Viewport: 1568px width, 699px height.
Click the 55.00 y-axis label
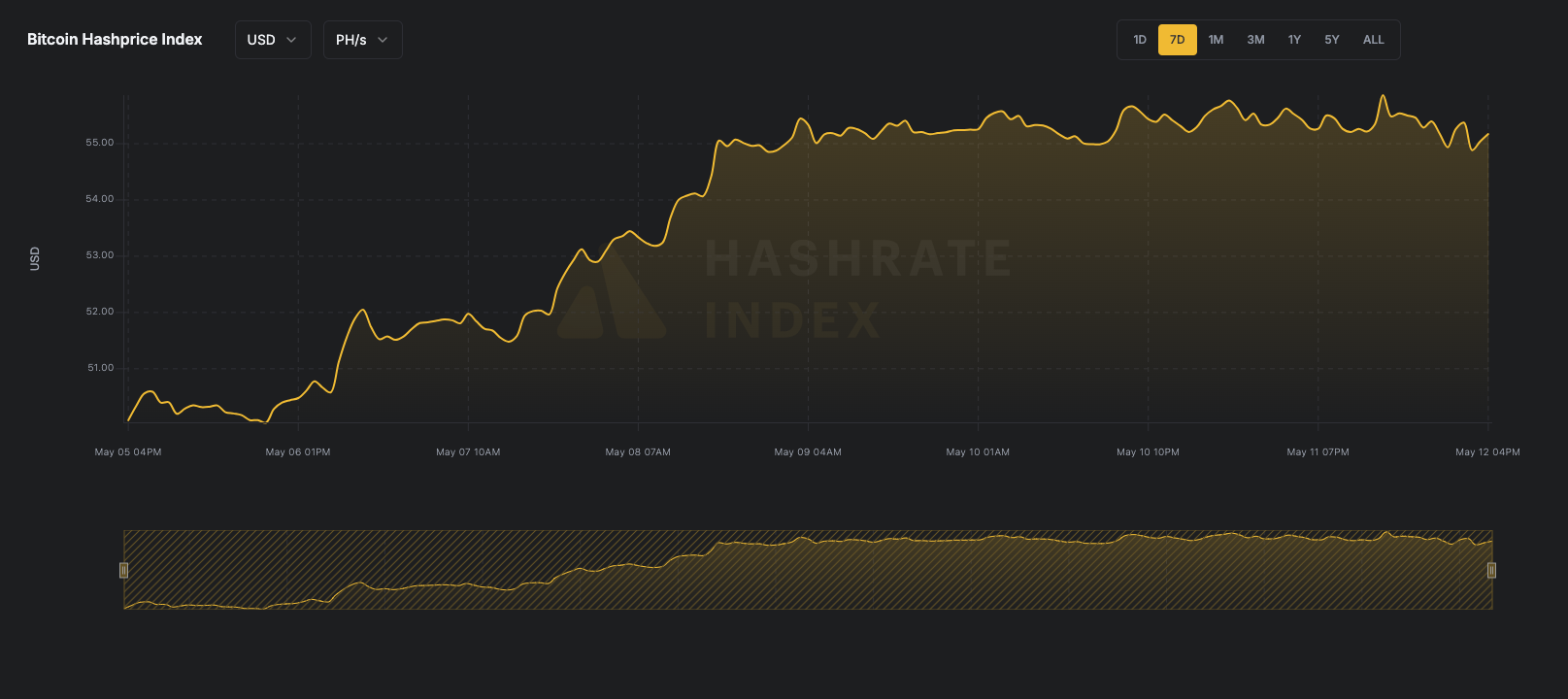(100, 143)
